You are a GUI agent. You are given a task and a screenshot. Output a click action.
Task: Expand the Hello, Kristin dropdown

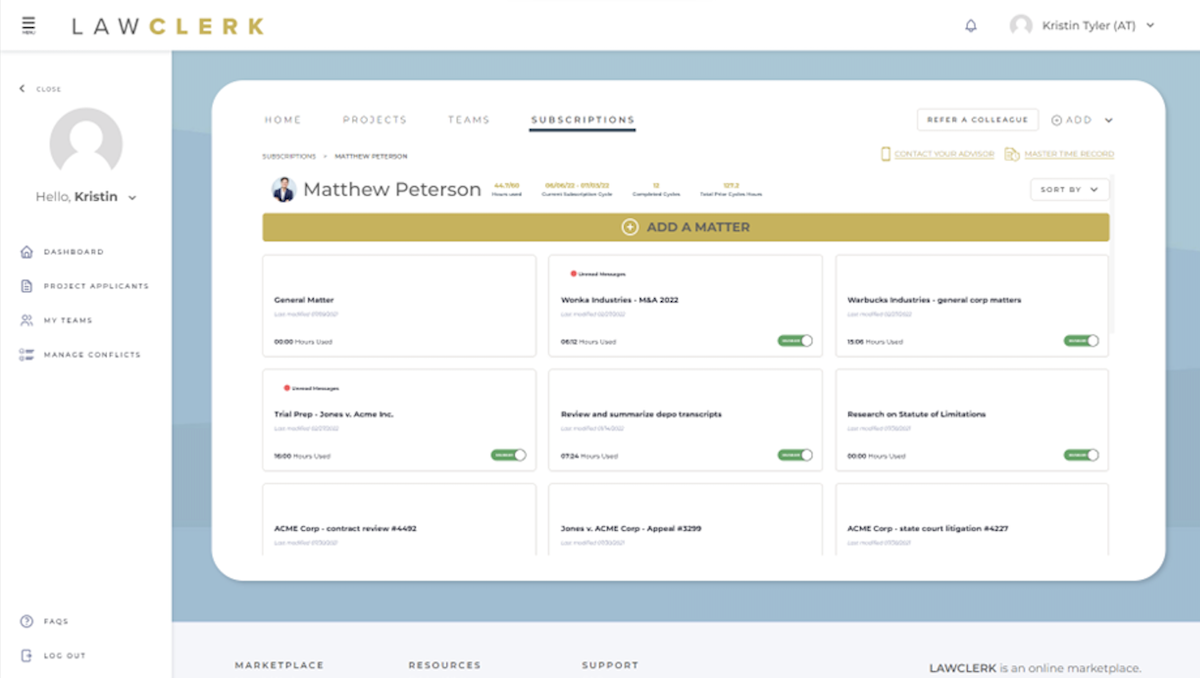point(132,198)
